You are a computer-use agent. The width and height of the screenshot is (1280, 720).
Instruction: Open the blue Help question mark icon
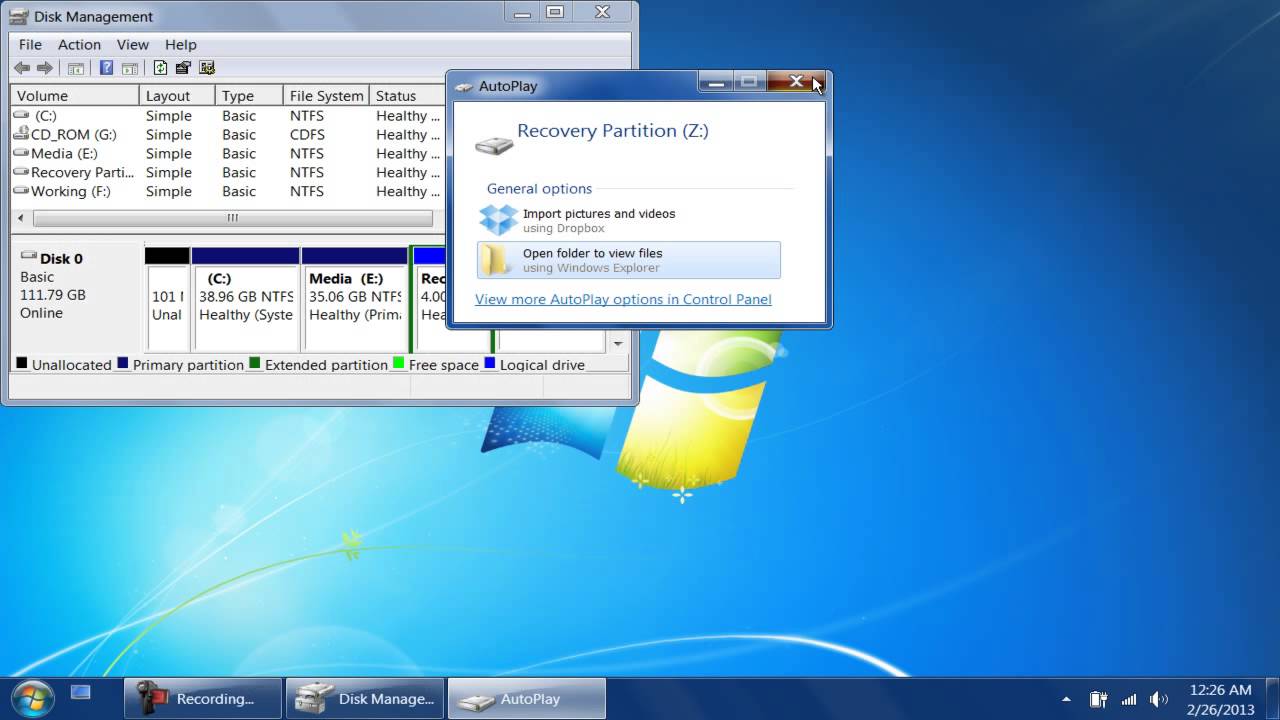coord(106,68)
